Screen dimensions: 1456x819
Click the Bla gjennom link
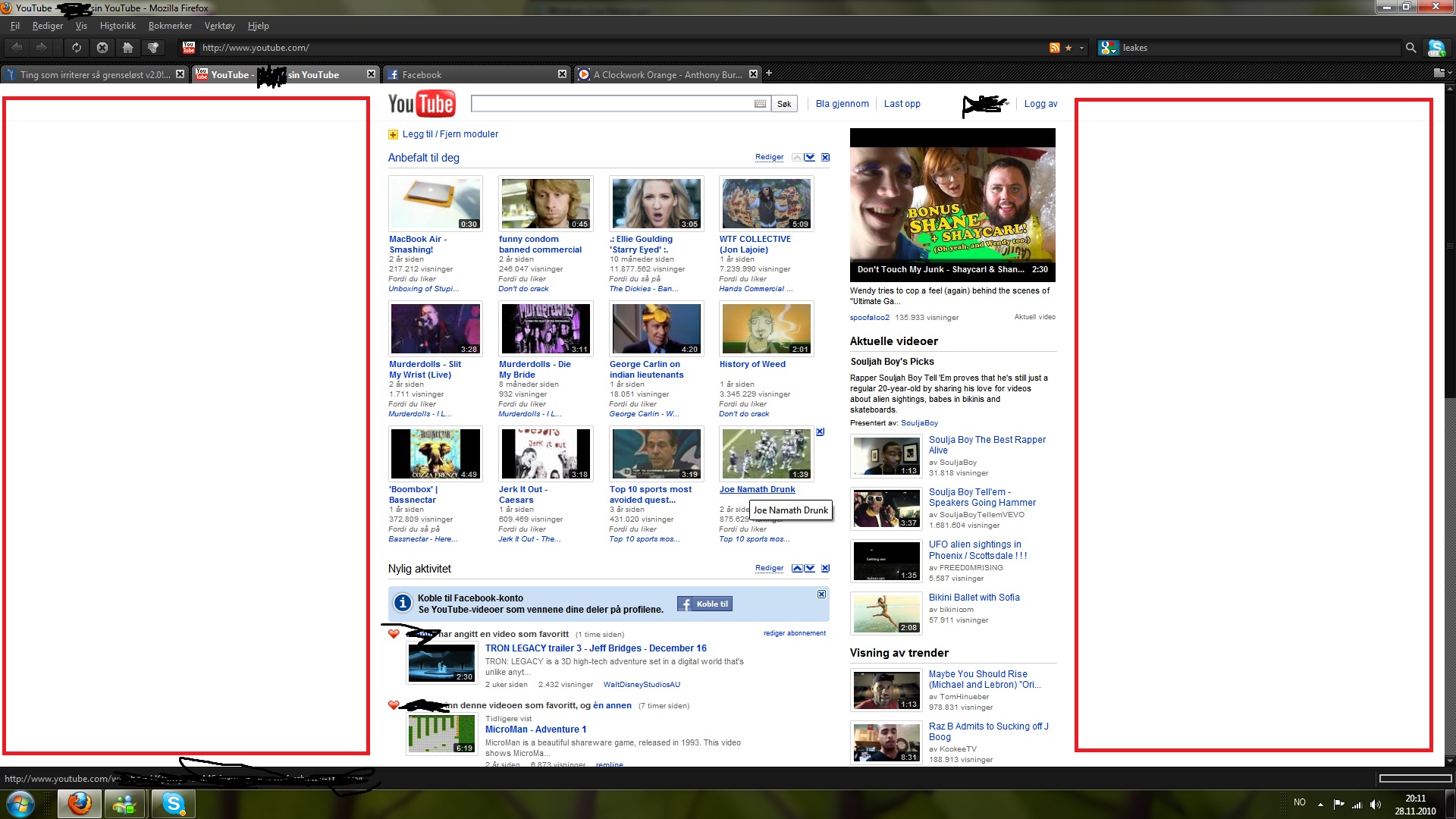pos(843,104)
